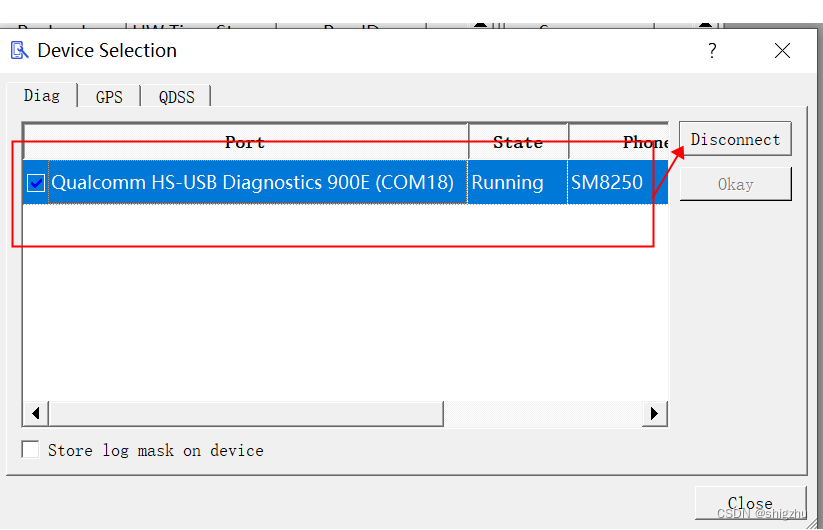The width and height of the screenshot is (823, 530).
Task: Click the question mark help button
Action: tap(712, 51)
